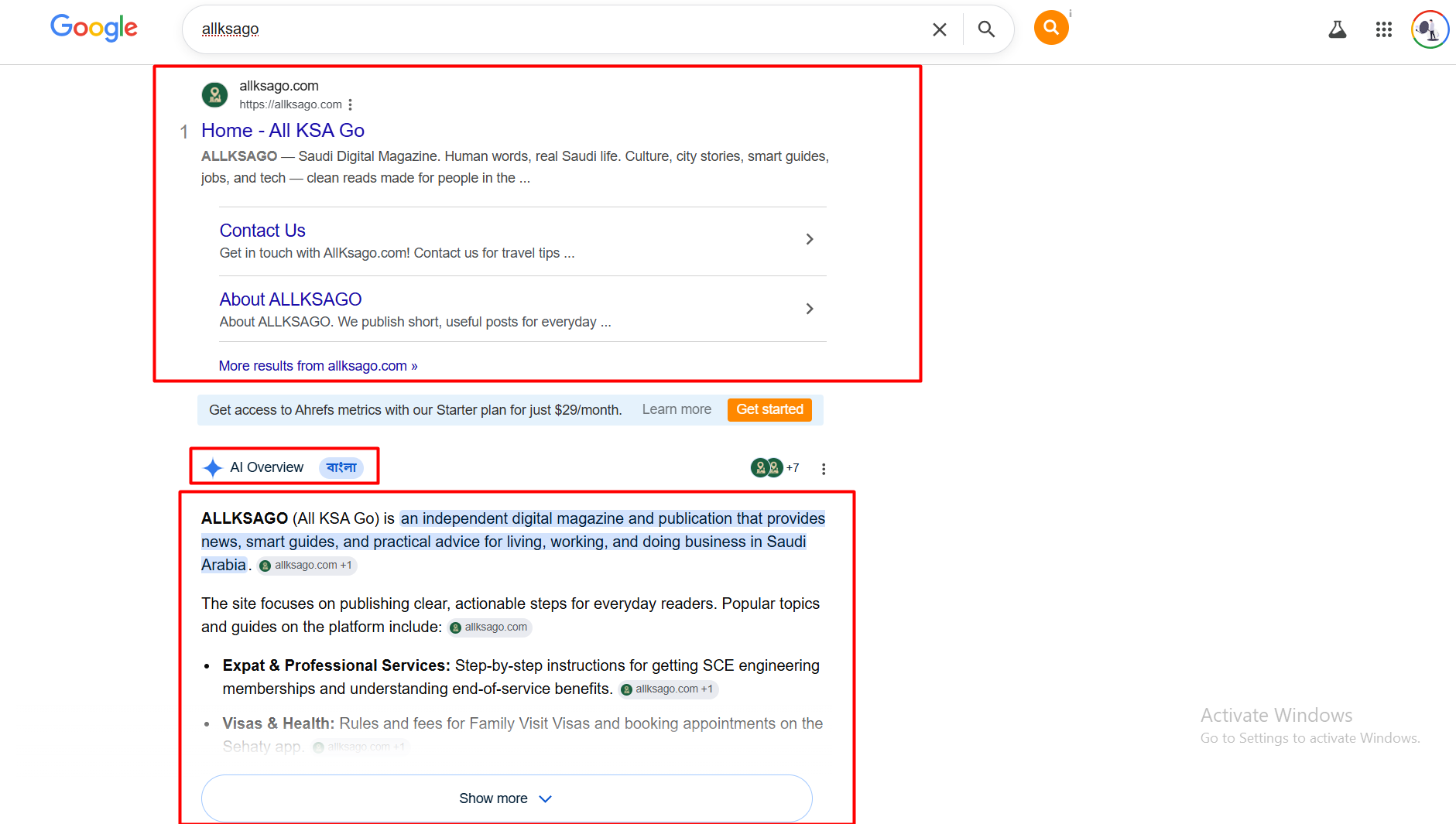
Task: Click the https://allksago.com URL text
Action: click(290, 104)
